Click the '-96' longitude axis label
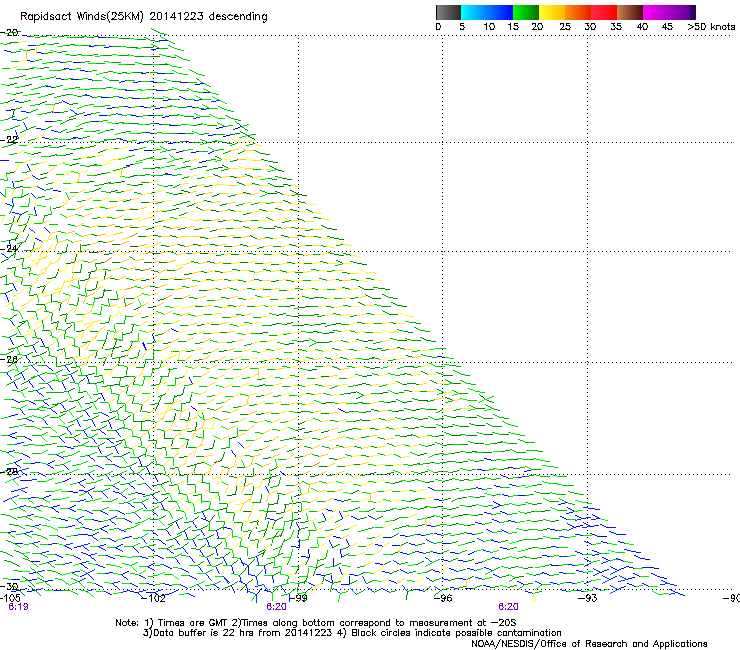 click(442, 599)
